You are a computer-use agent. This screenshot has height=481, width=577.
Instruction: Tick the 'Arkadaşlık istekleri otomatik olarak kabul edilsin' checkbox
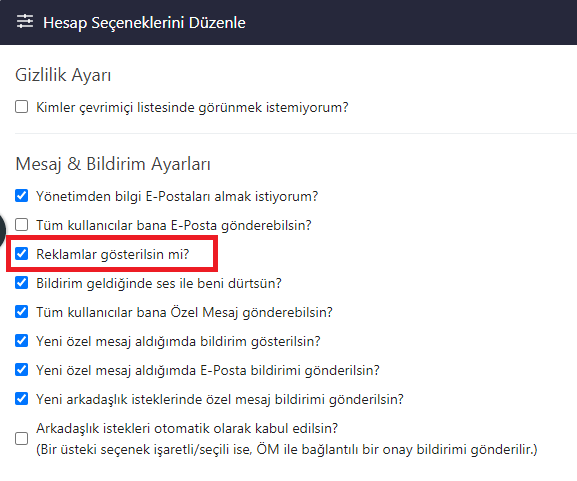(x=21, y=439)
